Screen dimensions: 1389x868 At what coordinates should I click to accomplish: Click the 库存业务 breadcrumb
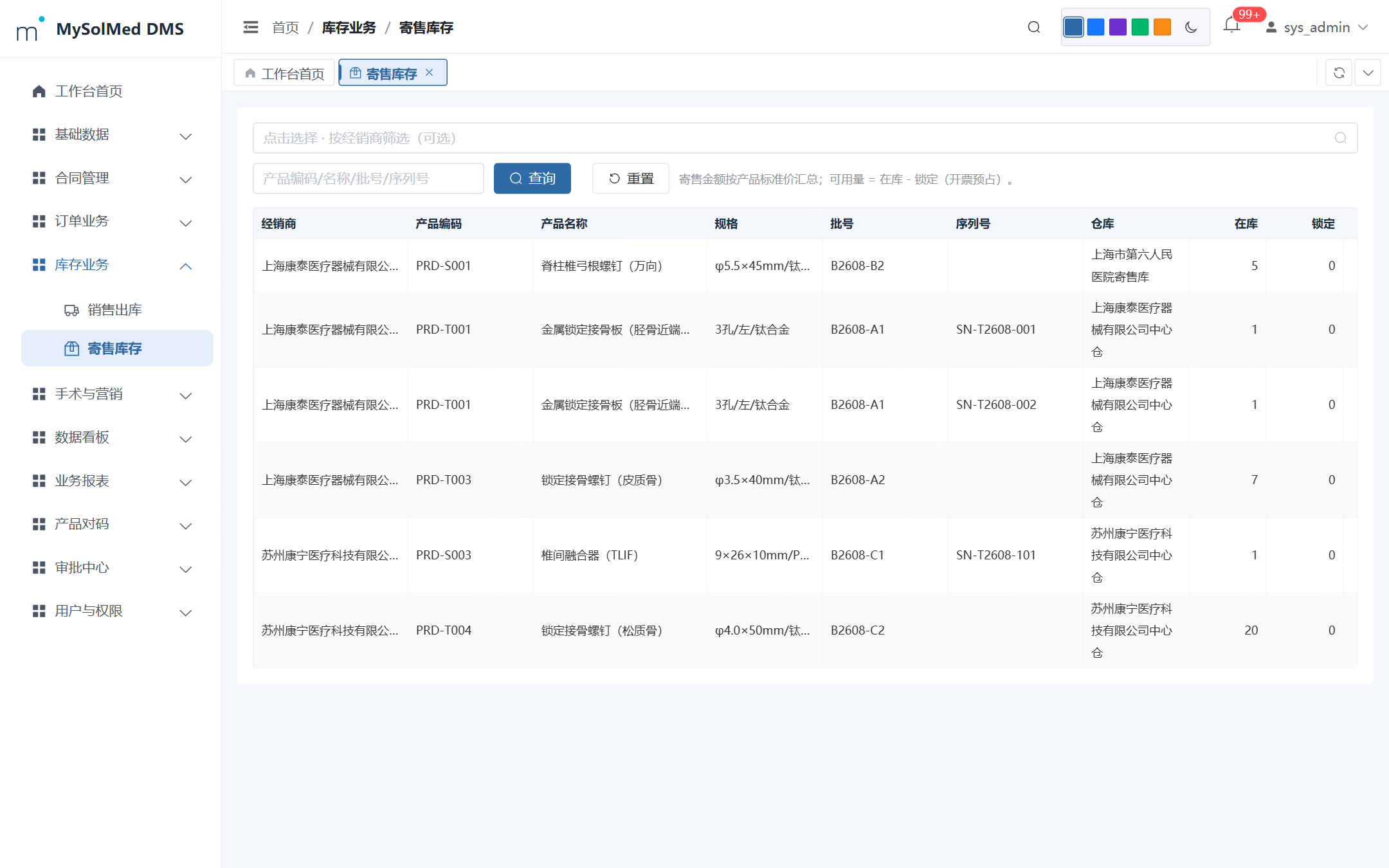click(349, 28)
